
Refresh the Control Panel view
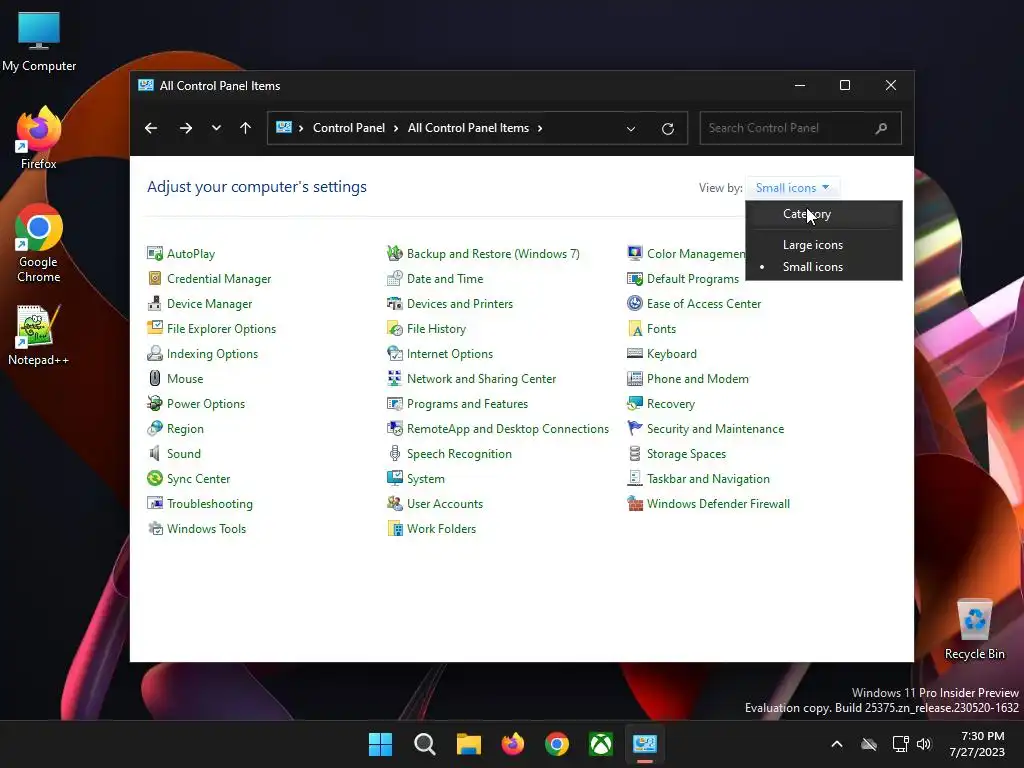click(667, 129)
